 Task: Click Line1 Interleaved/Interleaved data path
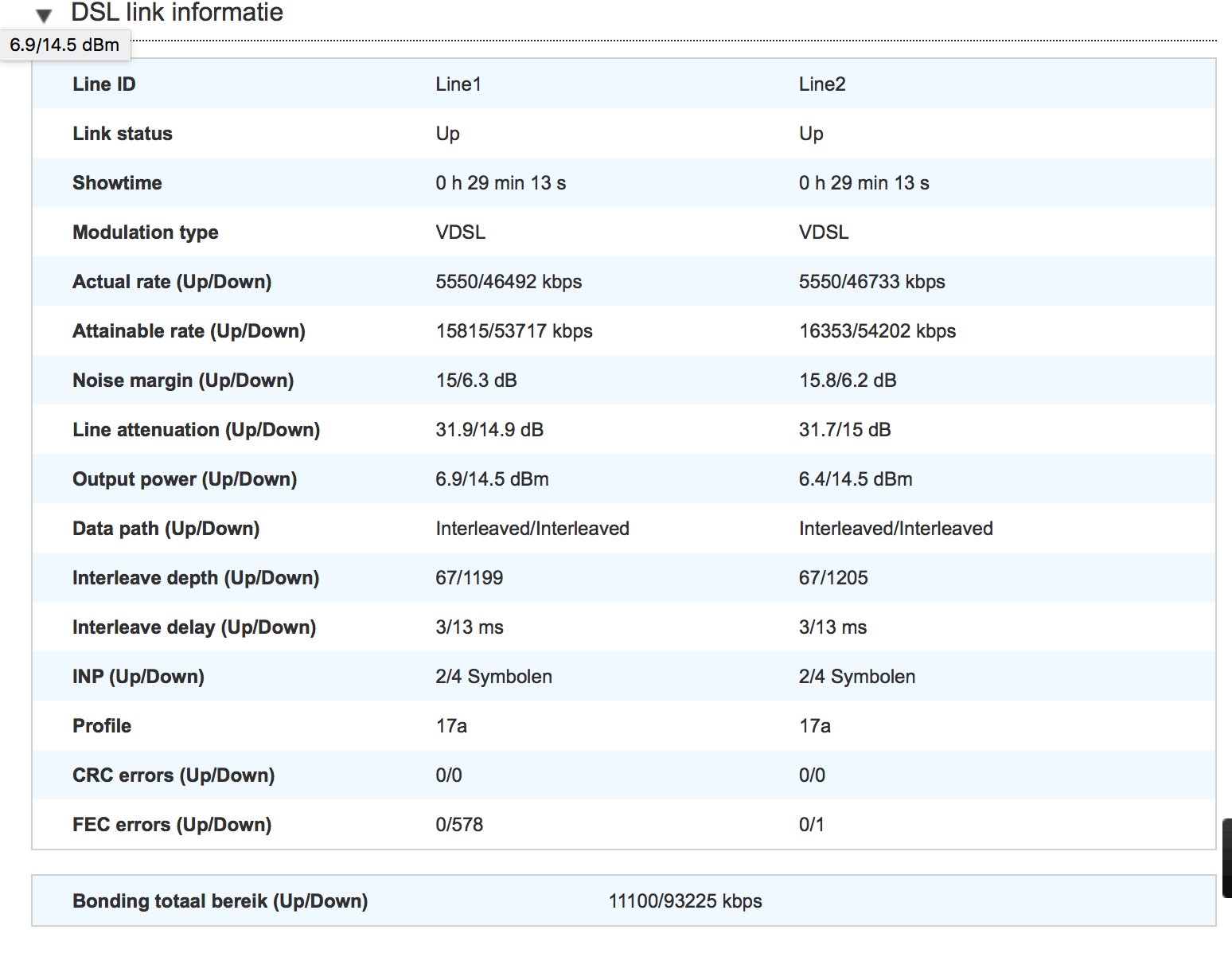click(x=532, y=528)
